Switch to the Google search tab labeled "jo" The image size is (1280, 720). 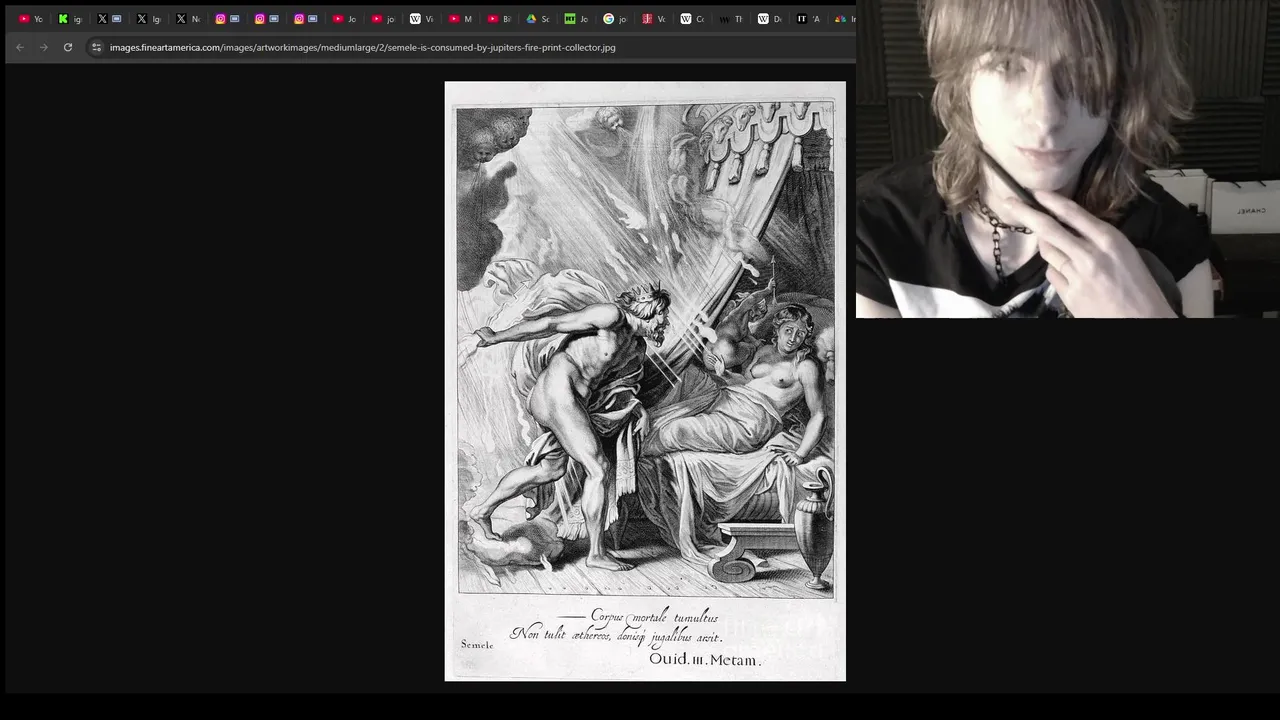click(616, 19)
